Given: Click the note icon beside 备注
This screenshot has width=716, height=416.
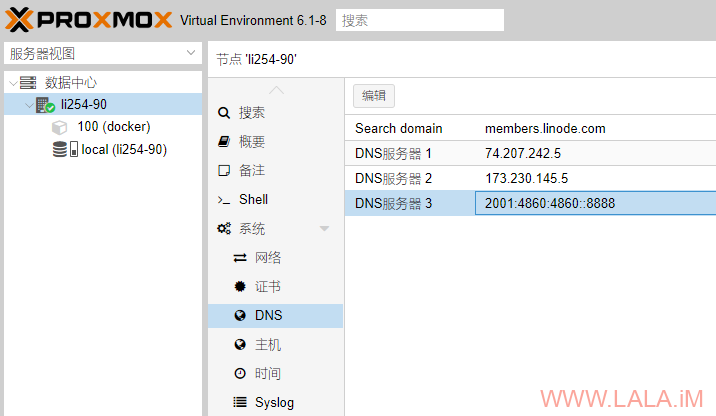Looking at the screenshot, I should click(224, 170).
